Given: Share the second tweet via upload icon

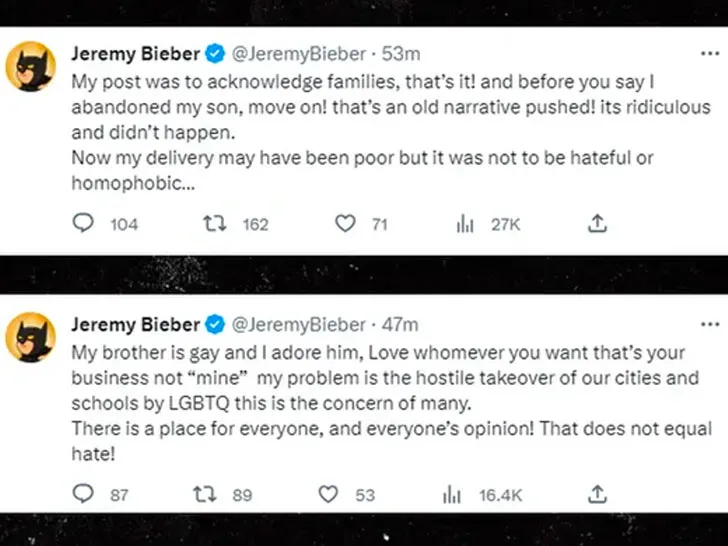Looking at the screenshot, I should coord(597,493).
